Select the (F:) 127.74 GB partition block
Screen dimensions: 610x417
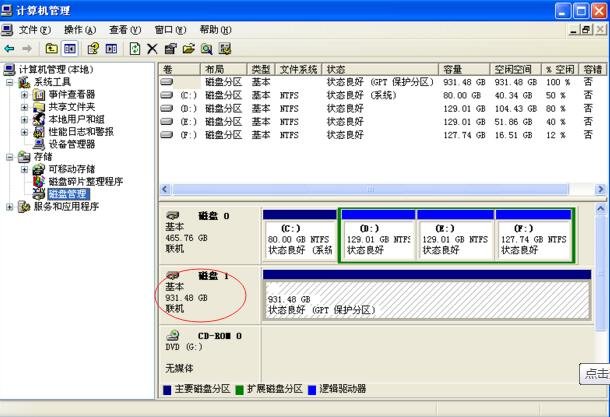533,236
